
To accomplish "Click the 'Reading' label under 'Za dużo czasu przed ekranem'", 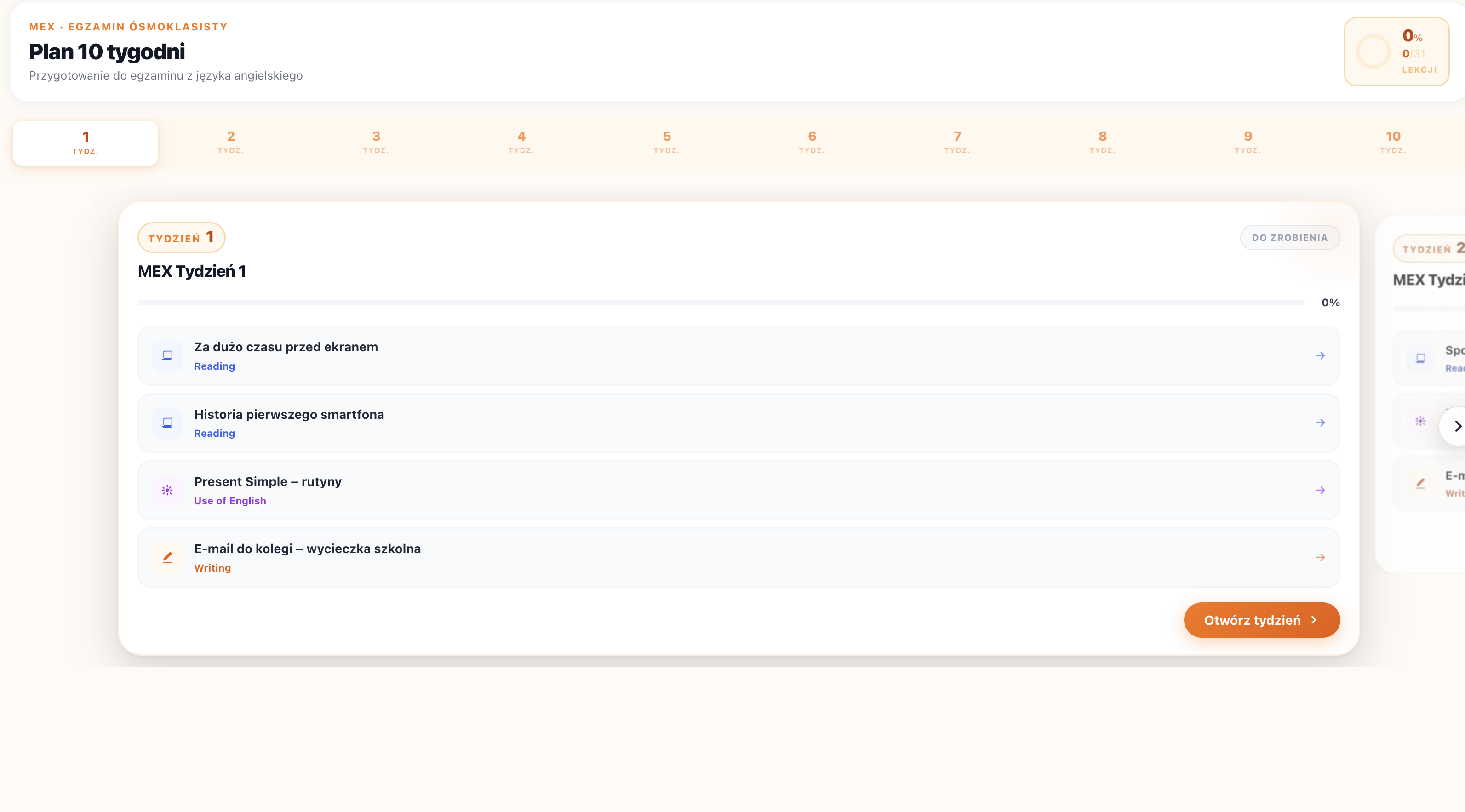I will click(x=214, y=366).
